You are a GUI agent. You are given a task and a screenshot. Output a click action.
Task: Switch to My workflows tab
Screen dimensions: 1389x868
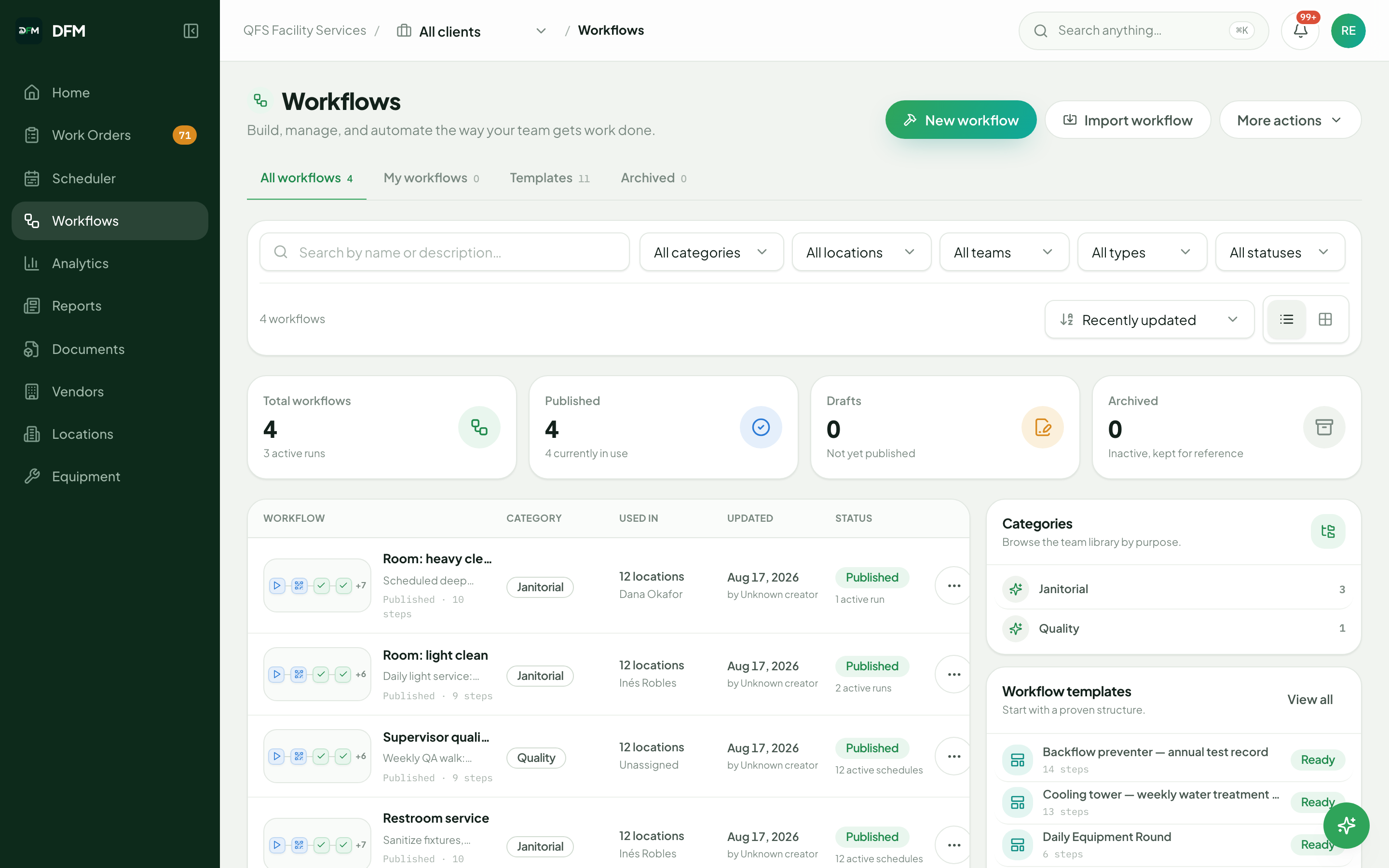click(x=431, y=178)
